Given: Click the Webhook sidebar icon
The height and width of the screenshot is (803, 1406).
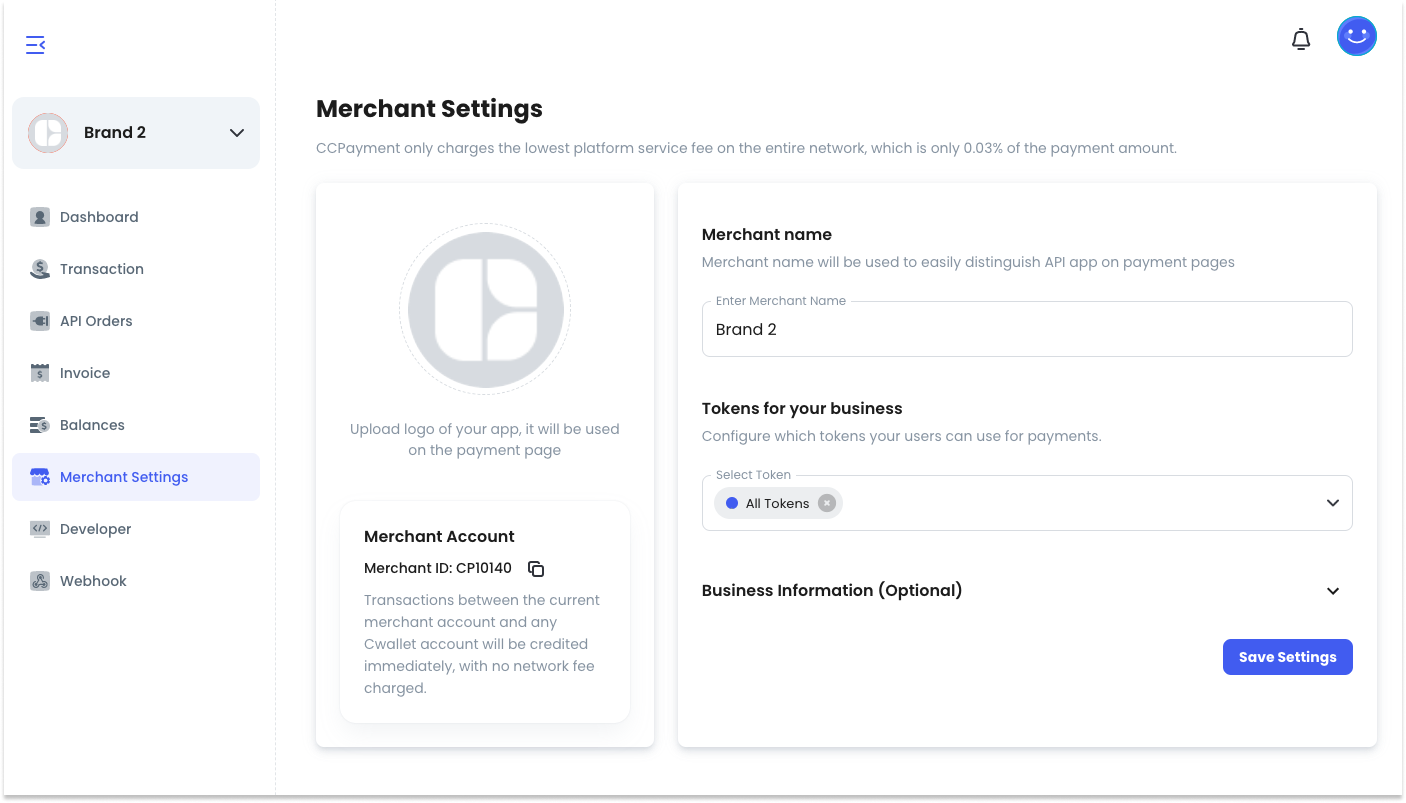Looking at the screenshot, I should 40,581.
